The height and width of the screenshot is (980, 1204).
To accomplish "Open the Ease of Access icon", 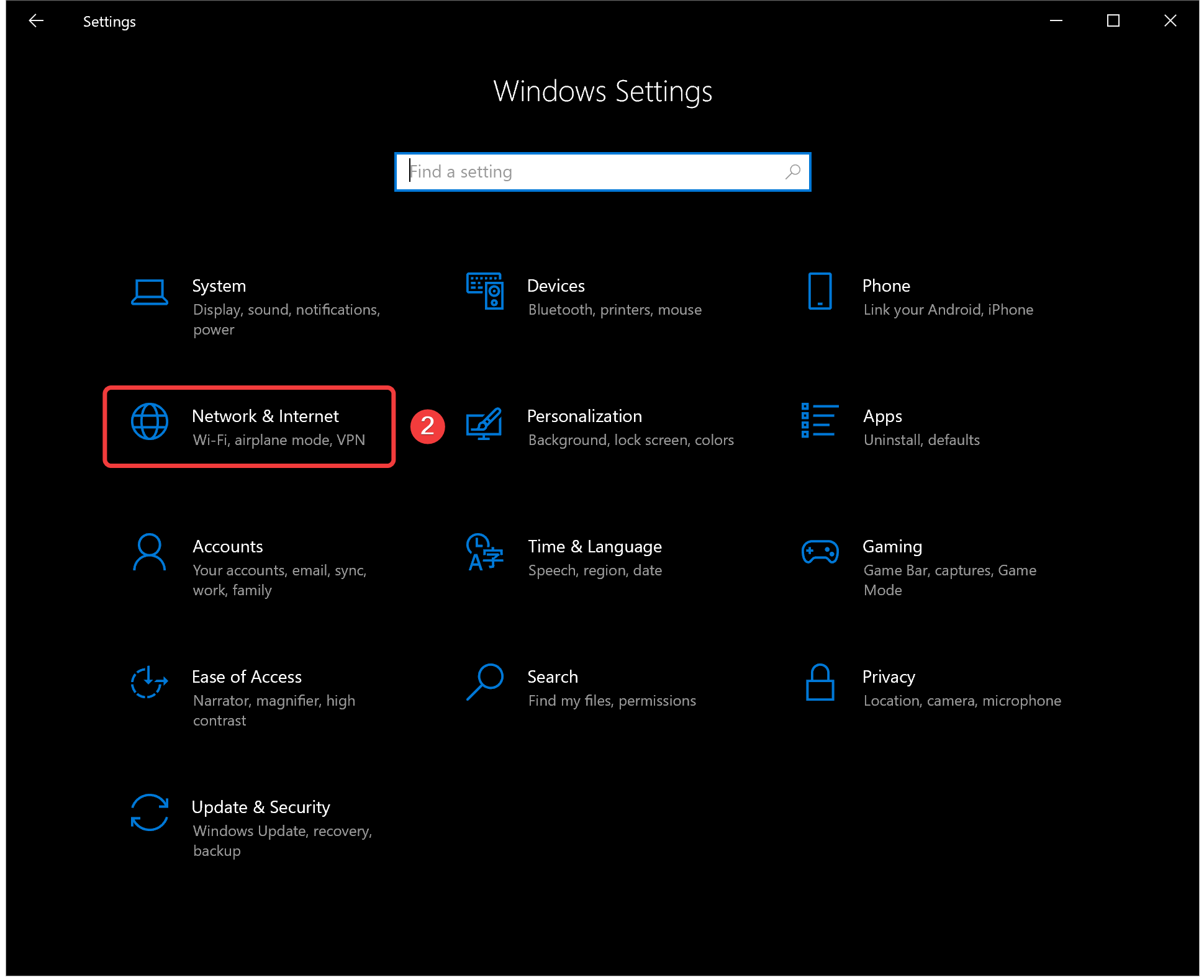I will pyautogui.click(x=149, y=682).
